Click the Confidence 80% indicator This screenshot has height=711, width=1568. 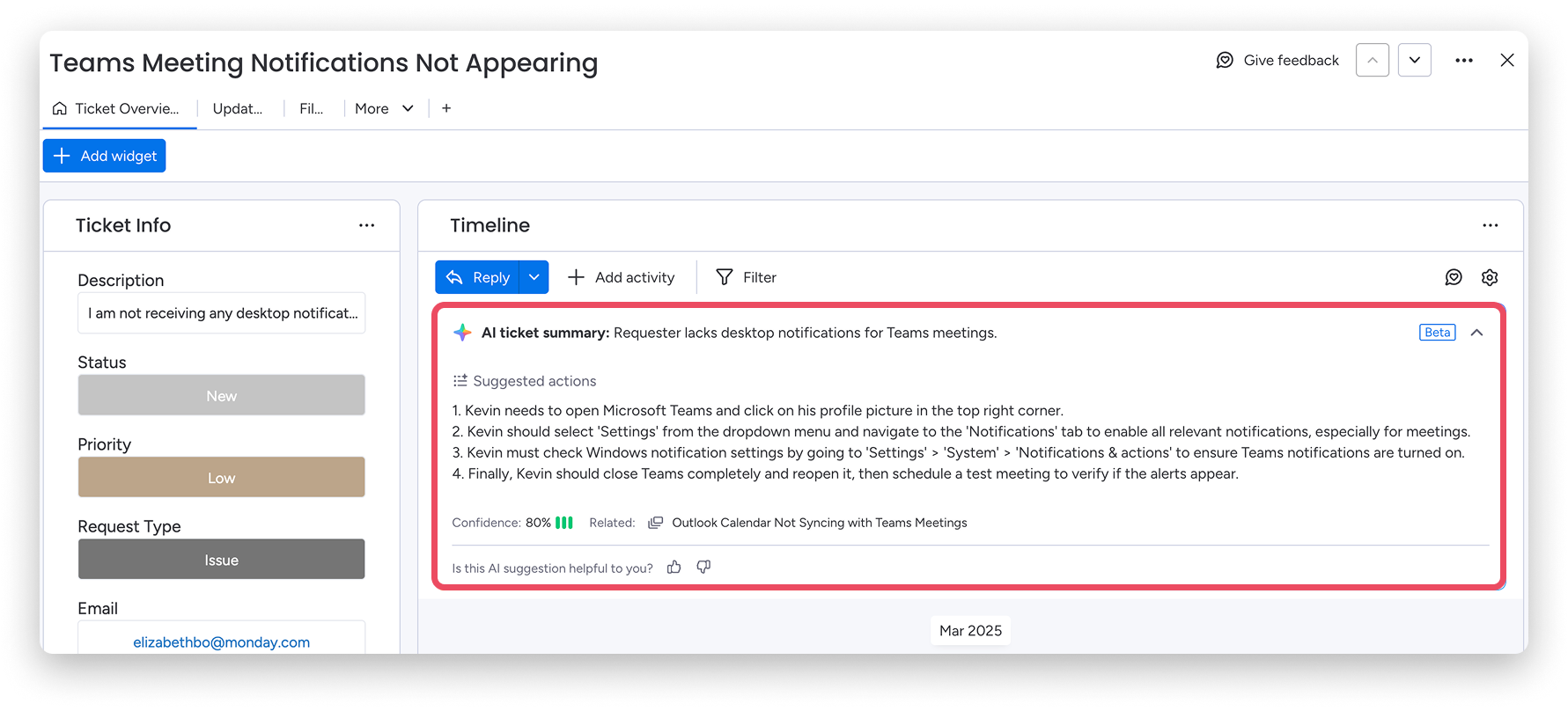coord(512,523)
